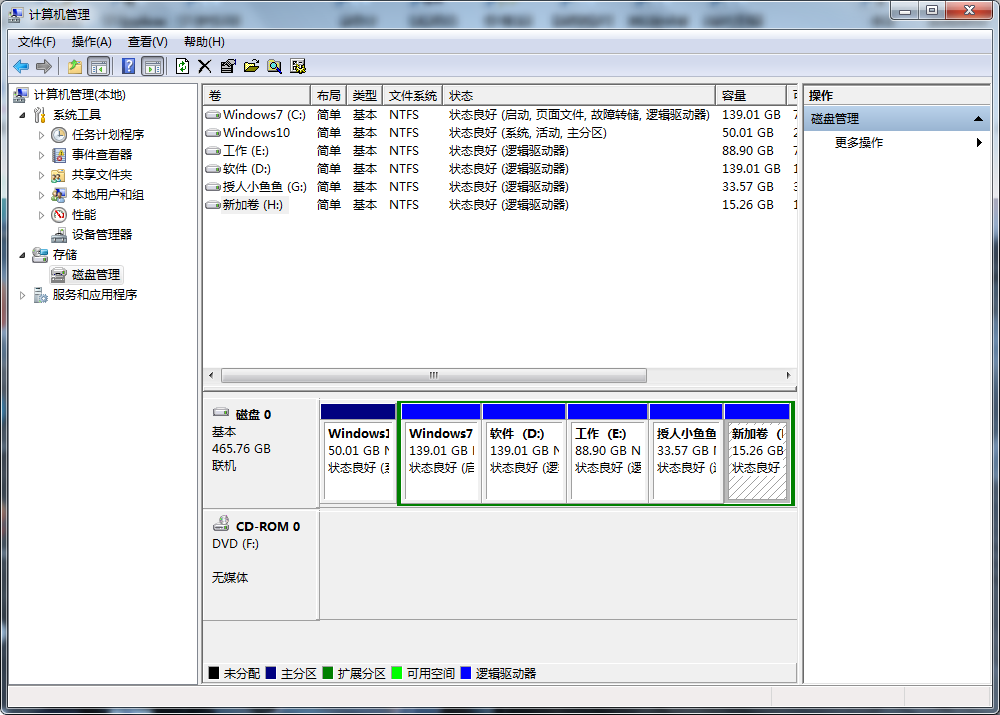
Task: Click the 主分区 dark blue legend swatch
Action: click(x=270, y=673)
